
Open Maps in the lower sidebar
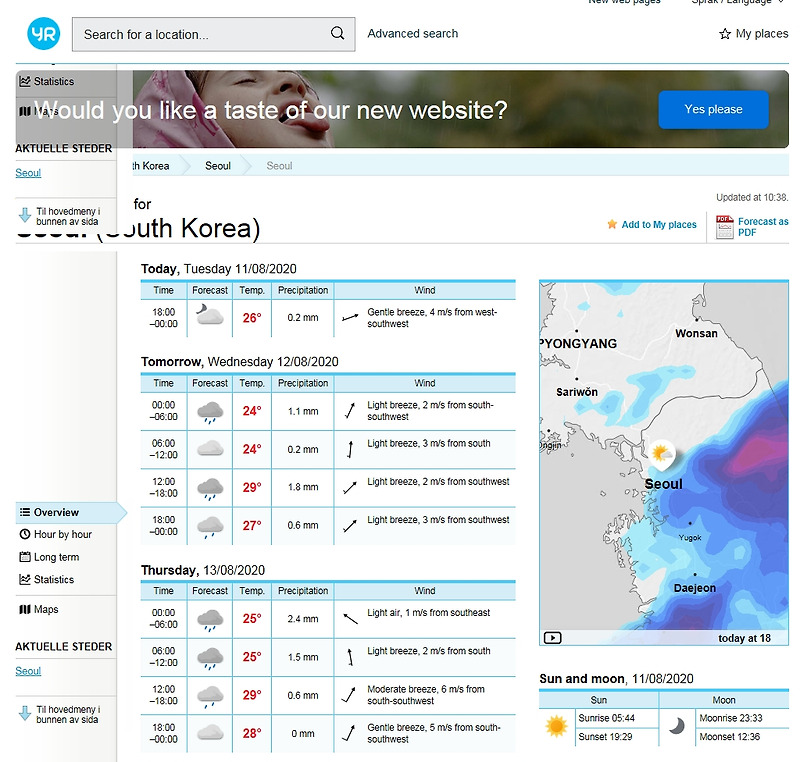point(39,609)
